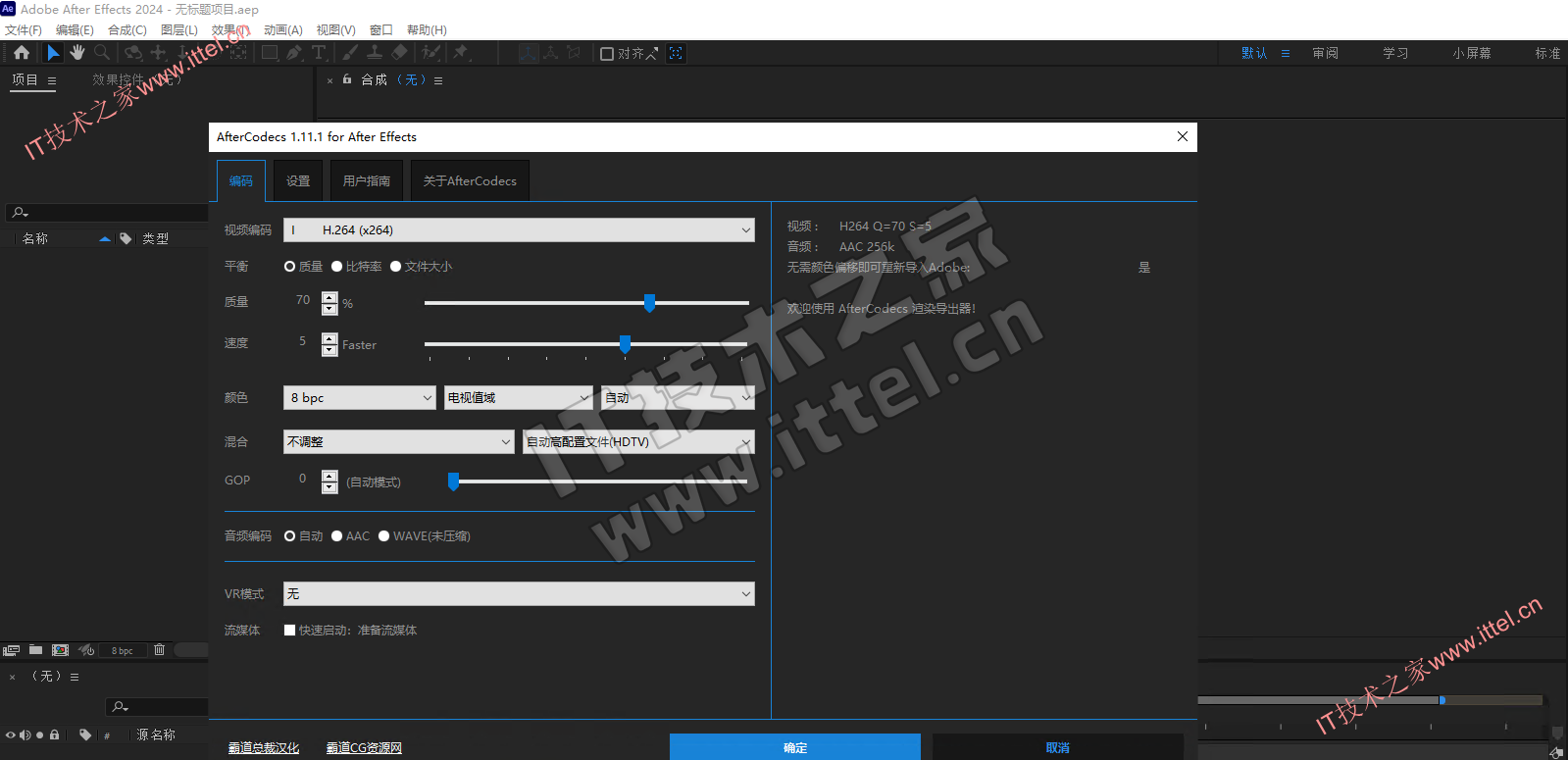The width and height of the screenshot is (1568, 760).
Task: Create a new folder in project panel
Action: click(35, 650)
